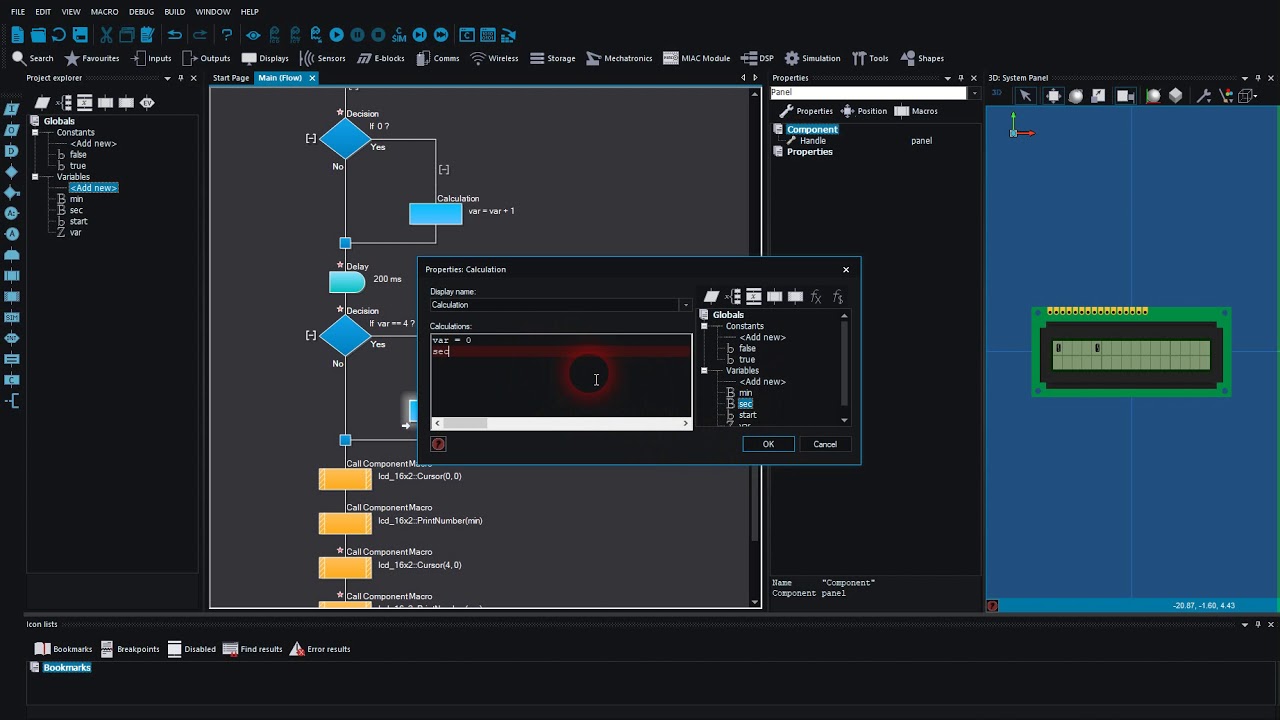Click the Open project folder icon
The image size is (1280, 720).
point(38,35)
